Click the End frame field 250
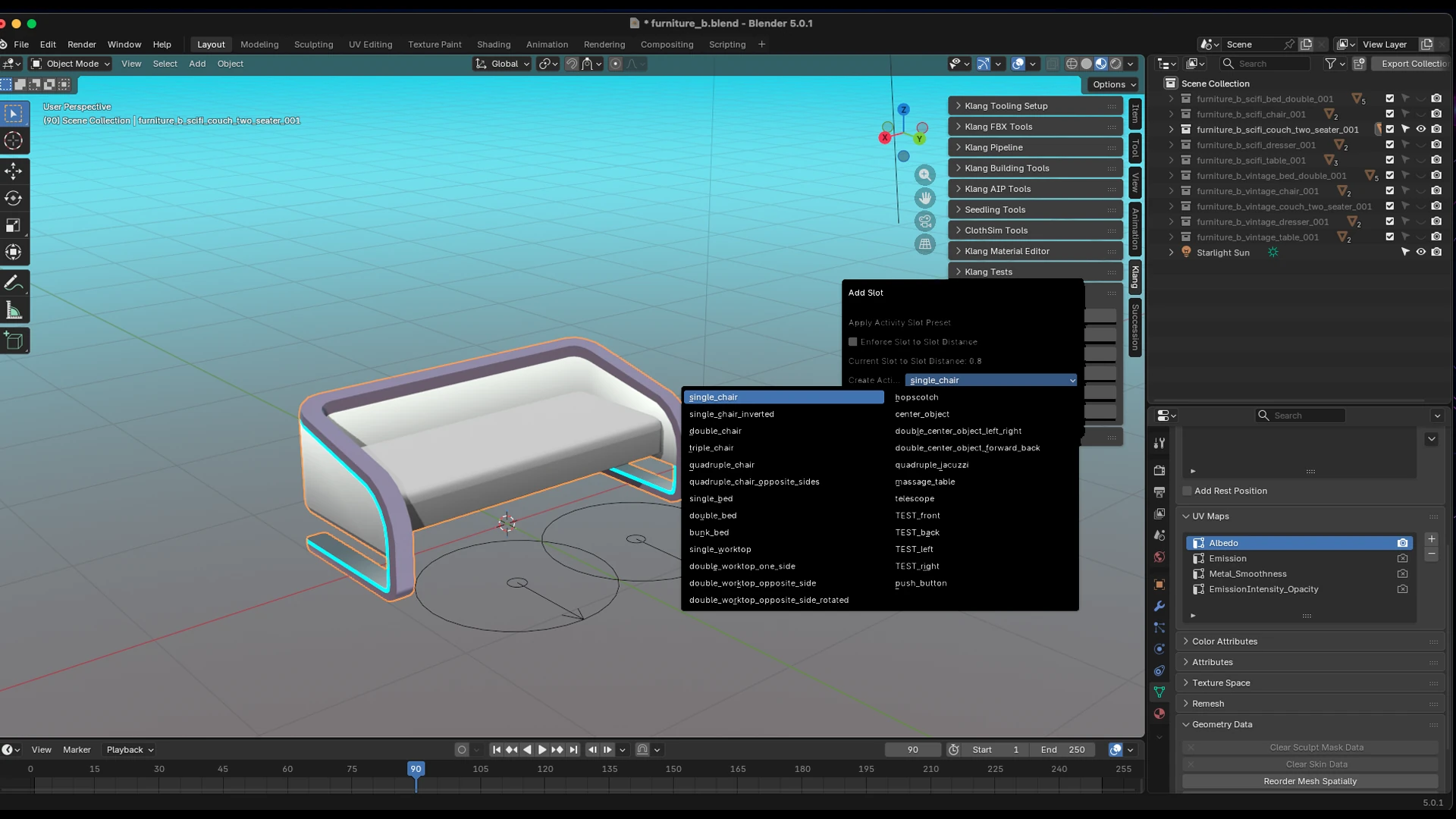This screenshot has width=1456, height=819. tap(1062, 750)
